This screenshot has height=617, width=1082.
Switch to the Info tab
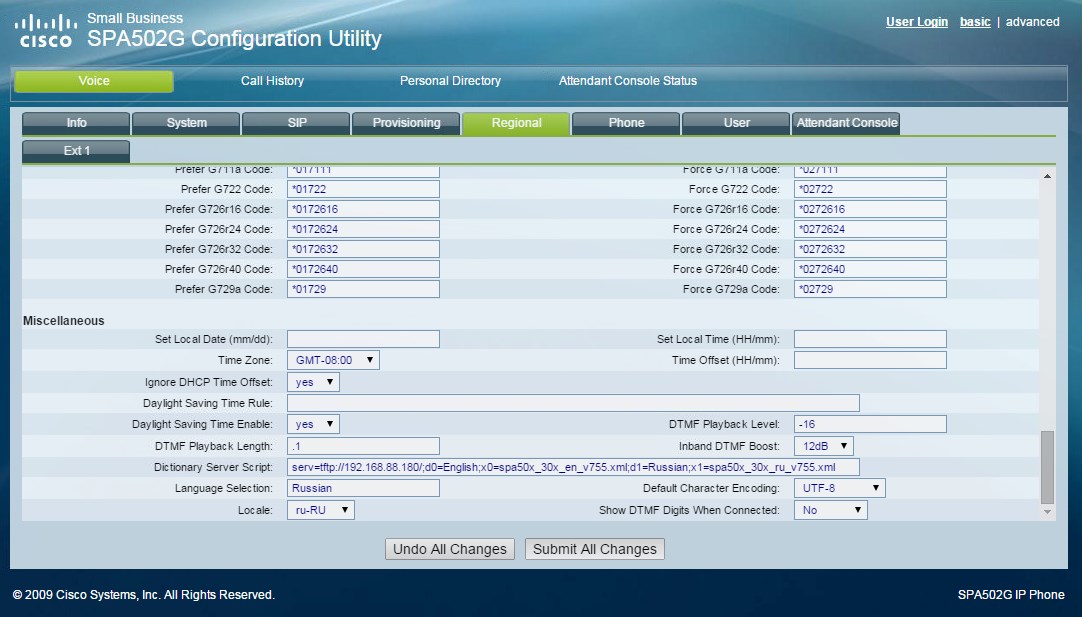76,123
